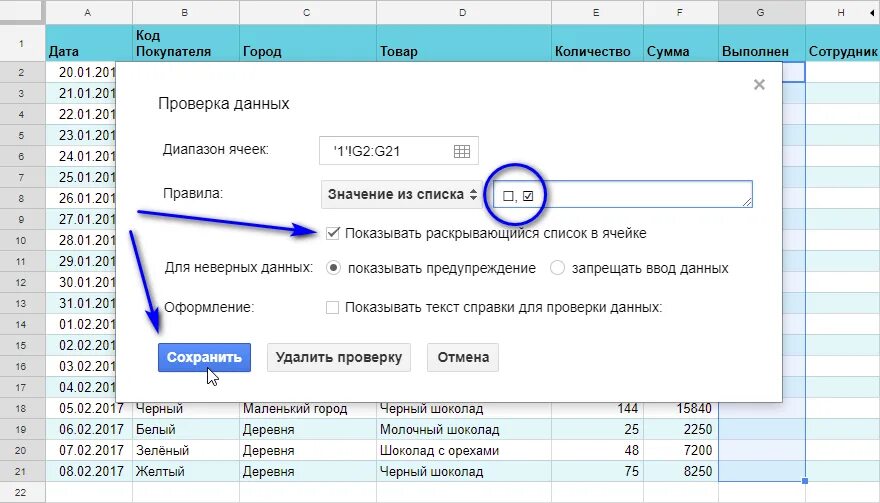
Task: Click sum cell 15840
Action: tap(681, 408)
